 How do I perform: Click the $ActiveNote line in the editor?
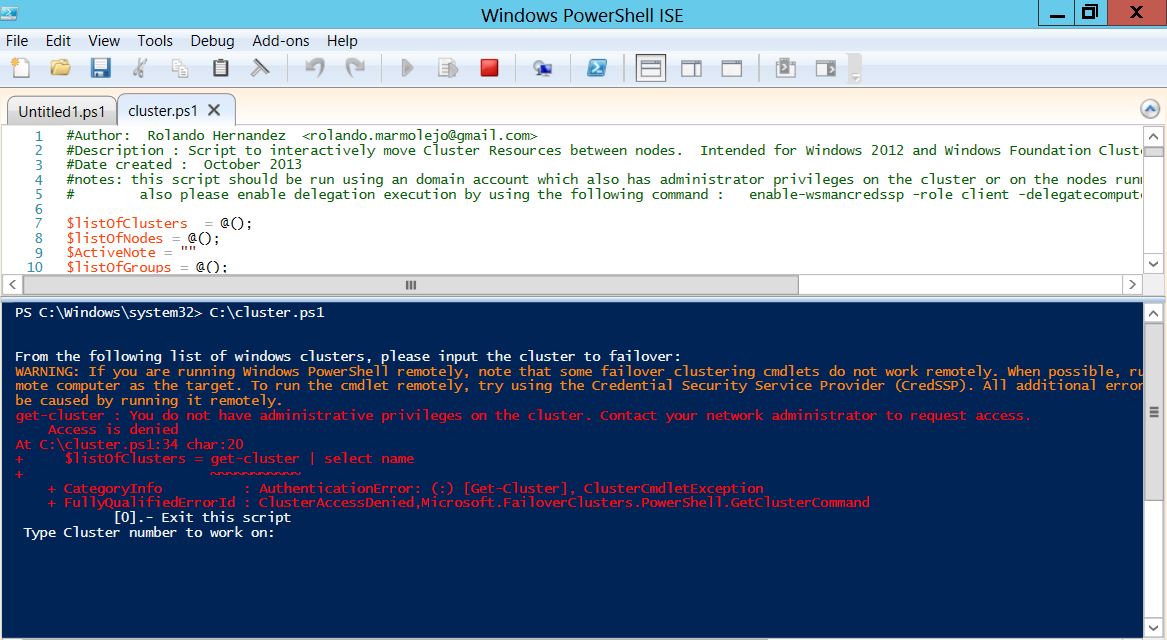pyautogui.click(x=131, y=252)
